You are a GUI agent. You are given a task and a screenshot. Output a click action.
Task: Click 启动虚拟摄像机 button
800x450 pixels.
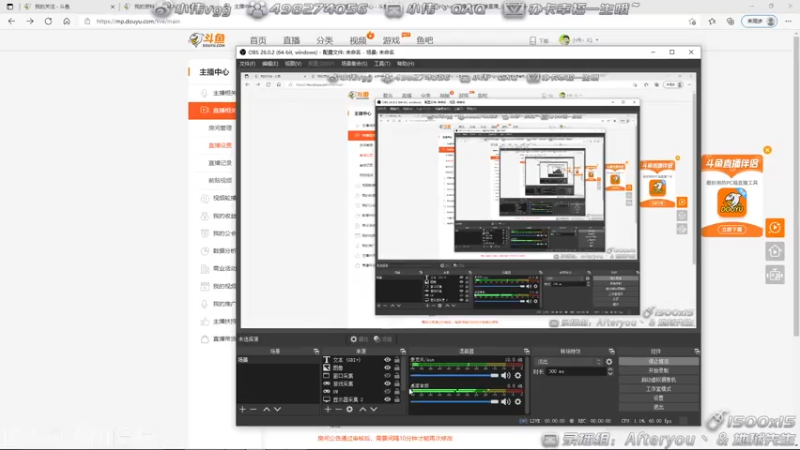tap(658, 380)
